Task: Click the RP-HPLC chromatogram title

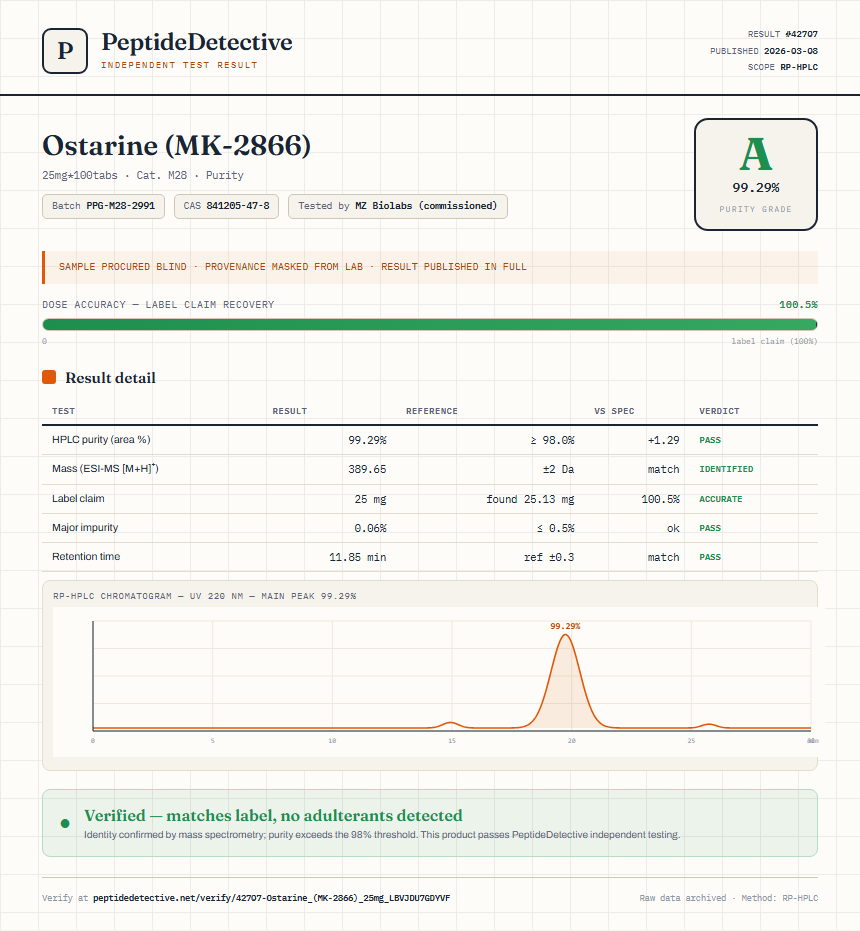Action: click(204, 596)
